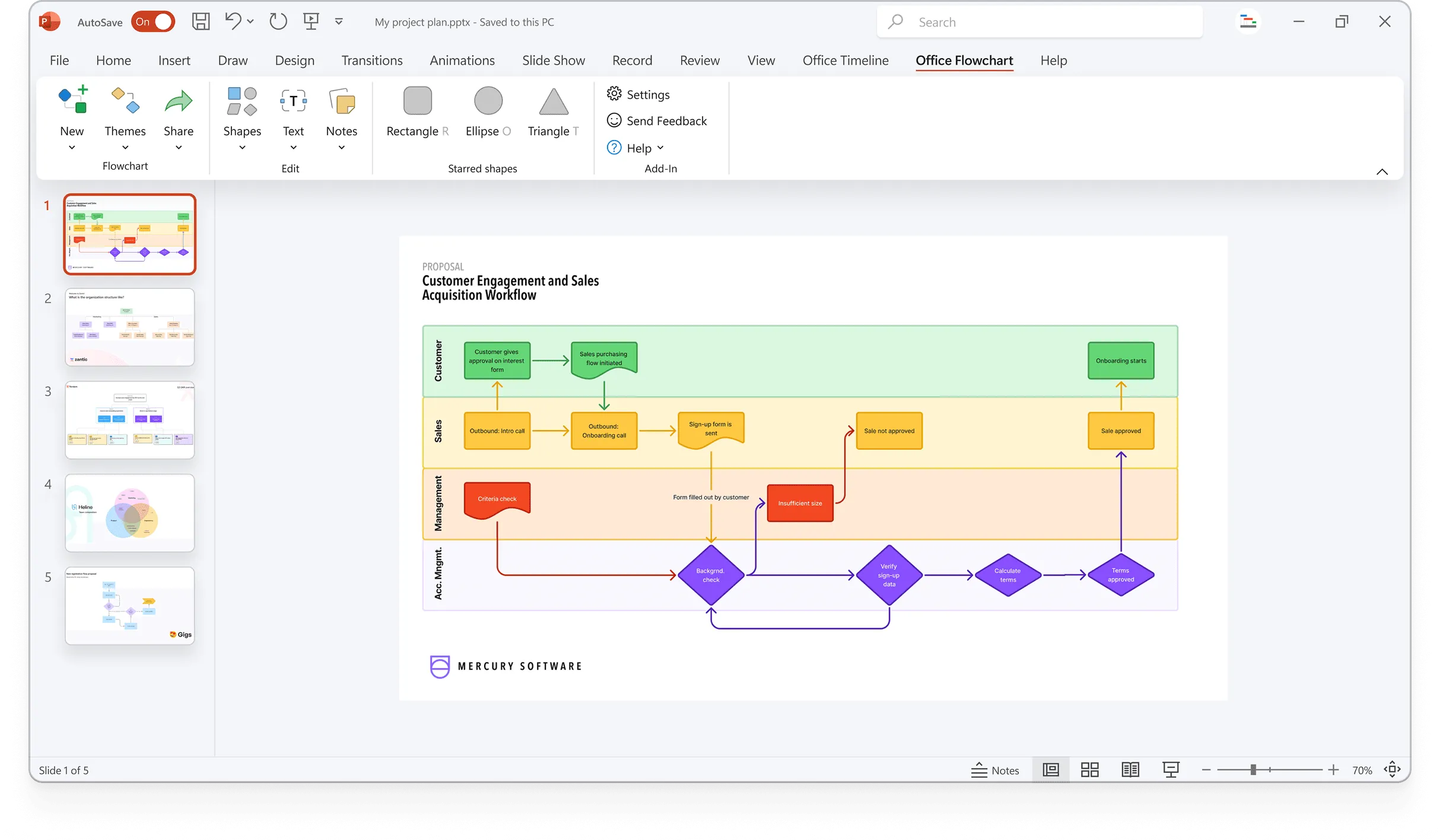Viewport: 1440px width, 840px height.
Task: Select the Criteria check shape
Action: click(497, 499)
